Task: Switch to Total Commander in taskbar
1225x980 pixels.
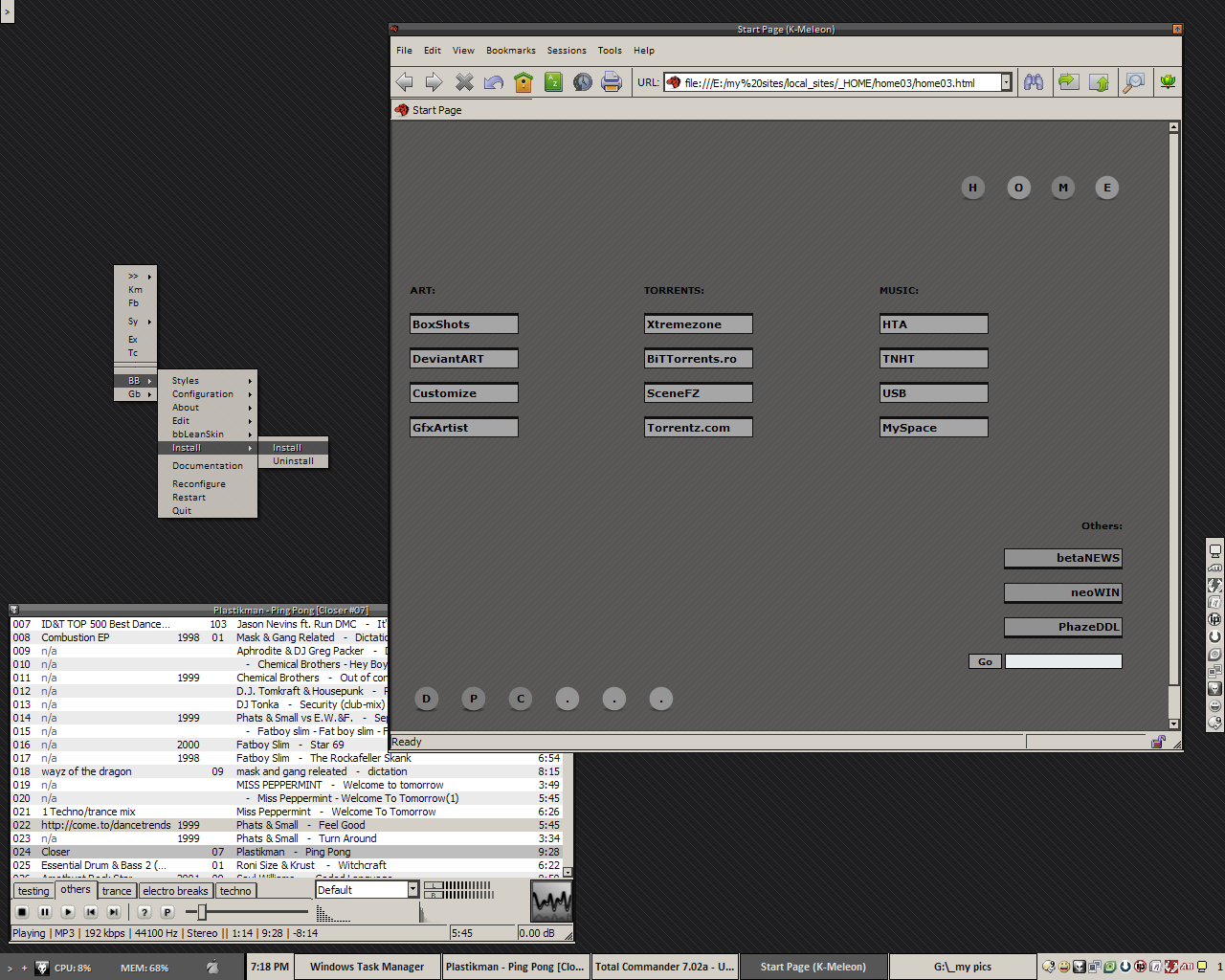Action: click(665, 967)
